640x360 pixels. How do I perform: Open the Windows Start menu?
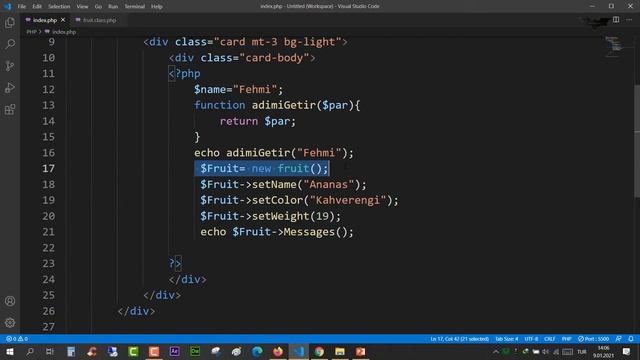(x=9, y=351)
